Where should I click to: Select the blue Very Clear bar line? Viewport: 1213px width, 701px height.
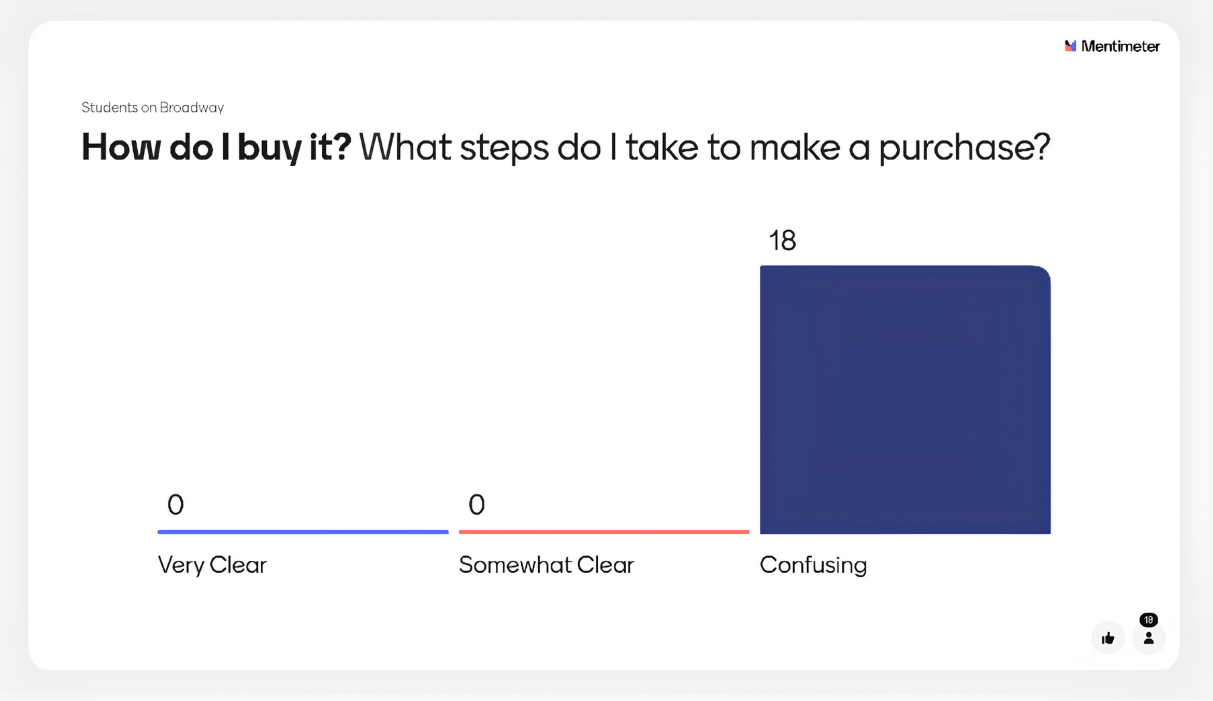(x=303, y=532)
